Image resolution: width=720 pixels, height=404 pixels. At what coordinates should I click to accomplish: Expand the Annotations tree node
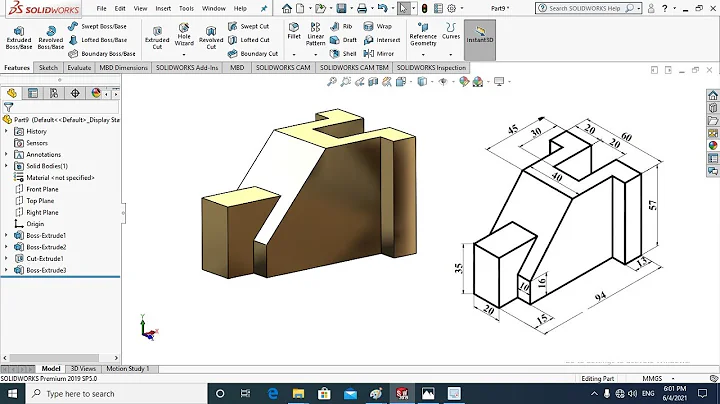pos(6,154)
